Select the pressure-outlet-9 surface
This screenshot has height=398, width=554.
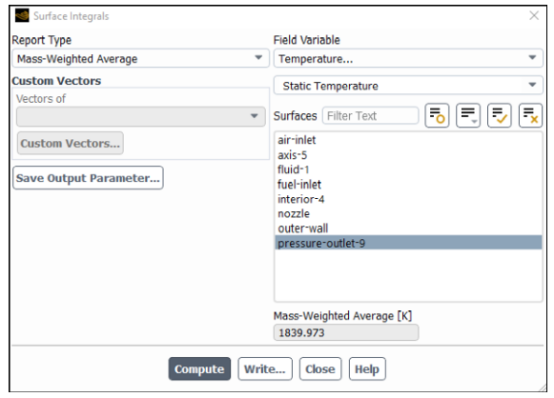[x=408, y=243]
